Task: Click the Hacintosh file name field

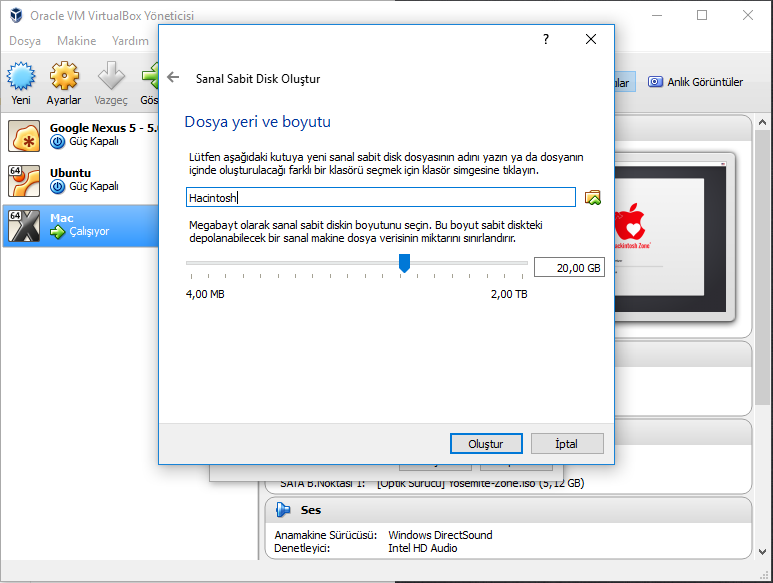Action: [x=381, y=197]
